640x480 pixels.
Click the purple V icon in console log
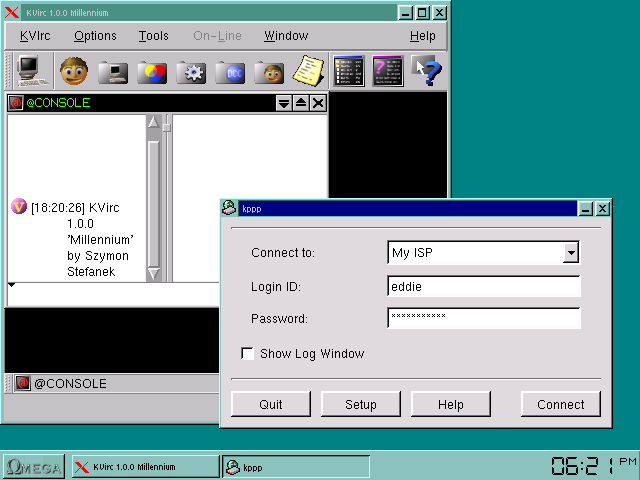click(19, 207)
